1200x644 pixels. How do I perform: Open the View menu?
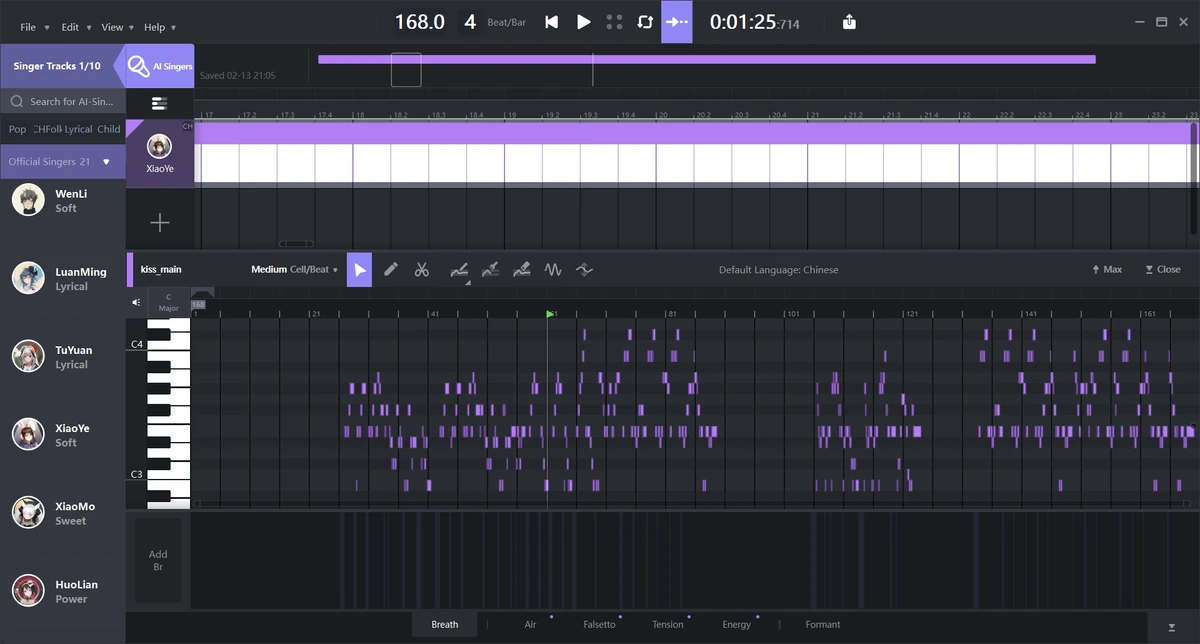tap(113, 27)
